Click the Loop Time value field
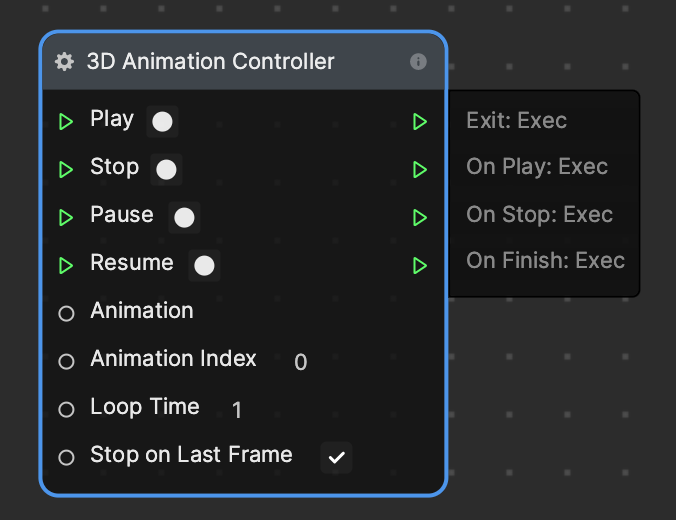 point(237,409)
